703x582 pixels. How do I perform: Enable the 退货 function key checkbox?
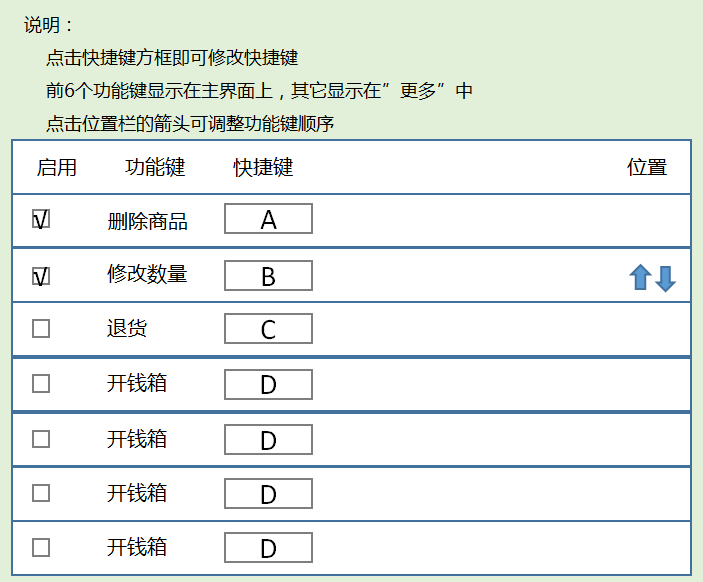41,329
